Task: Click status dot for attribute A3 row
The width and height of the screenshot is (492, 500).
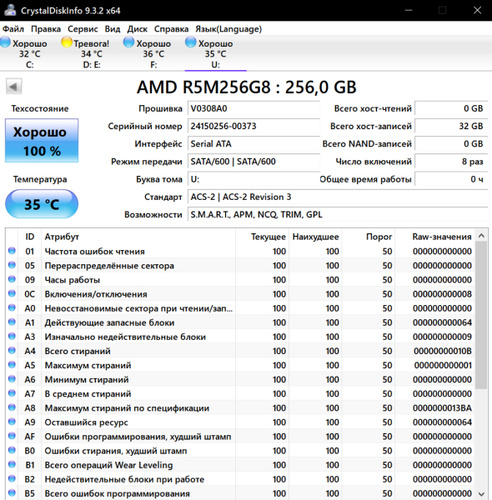Action: (12, 336)
